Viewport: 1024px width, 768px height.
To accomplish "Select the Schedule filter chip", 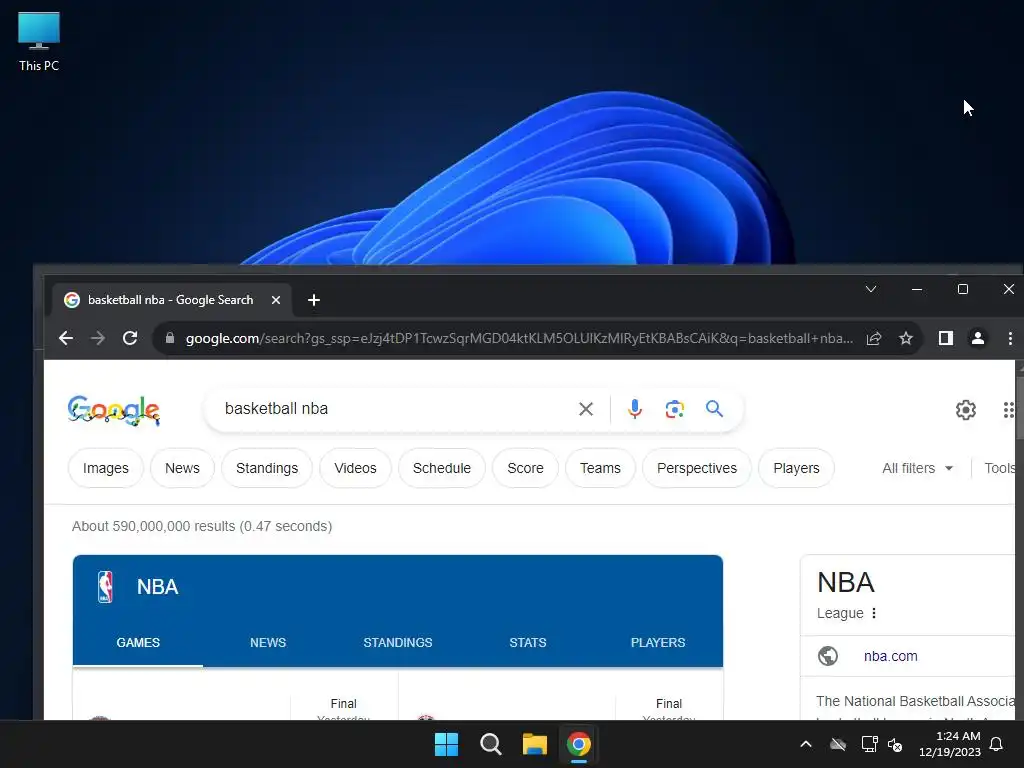I will click(441, 468).
